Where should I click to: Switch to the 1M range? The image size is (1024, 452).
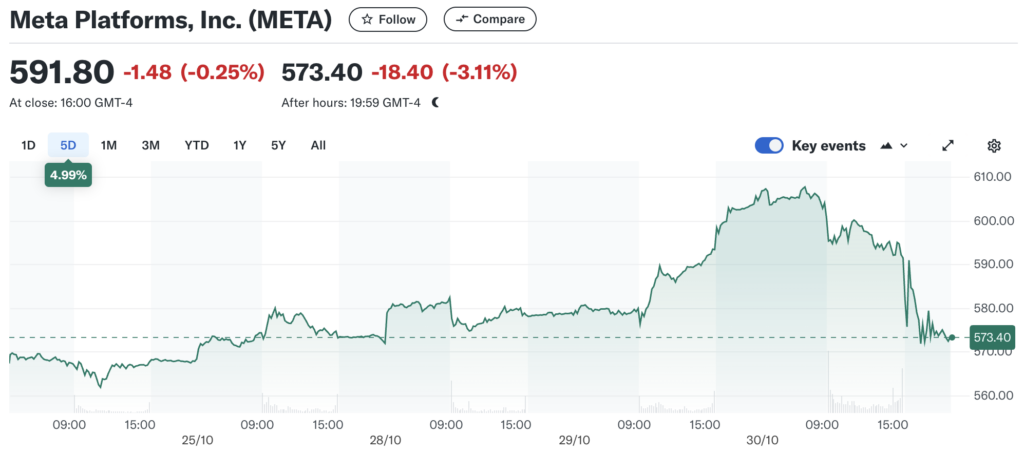109,146
